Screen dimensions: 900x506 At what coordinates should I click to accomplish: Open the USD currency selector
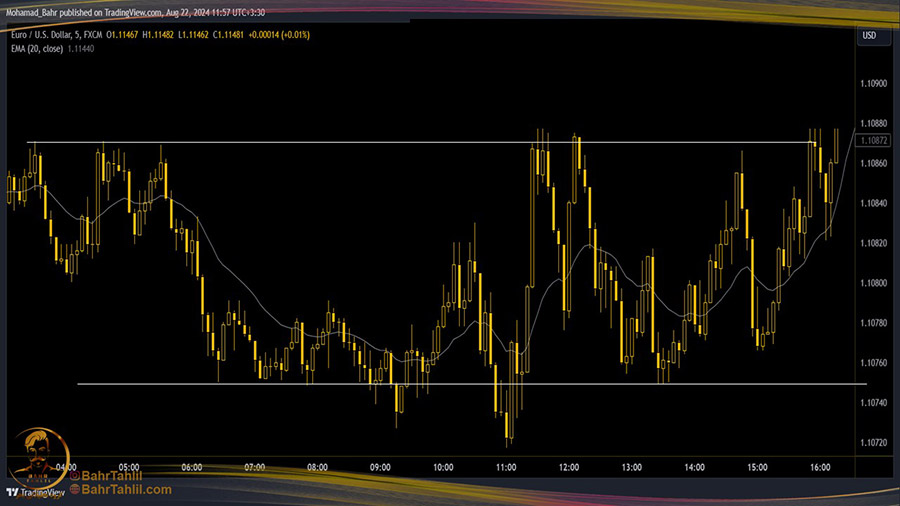(869, 35)
